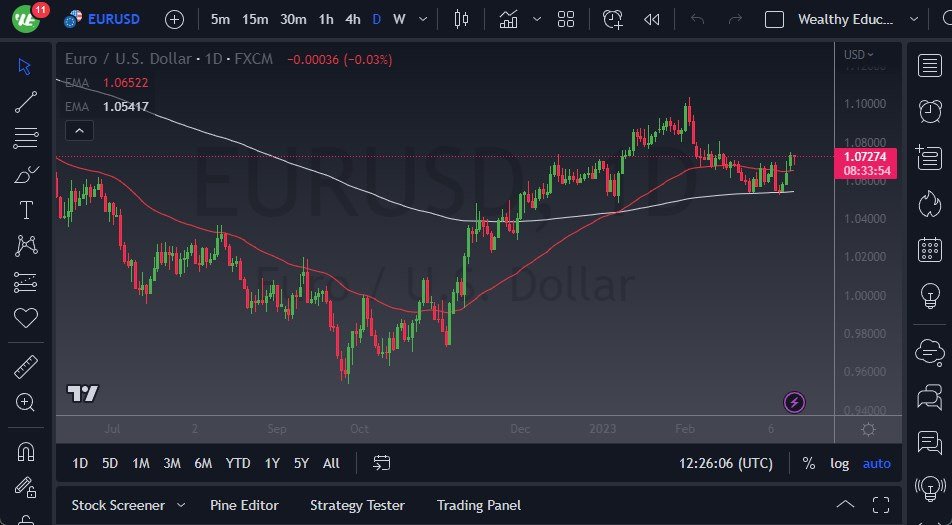Click the current price label 1.07274
The width and height of the screenshot is (952, 525).
tap(864, 156)
